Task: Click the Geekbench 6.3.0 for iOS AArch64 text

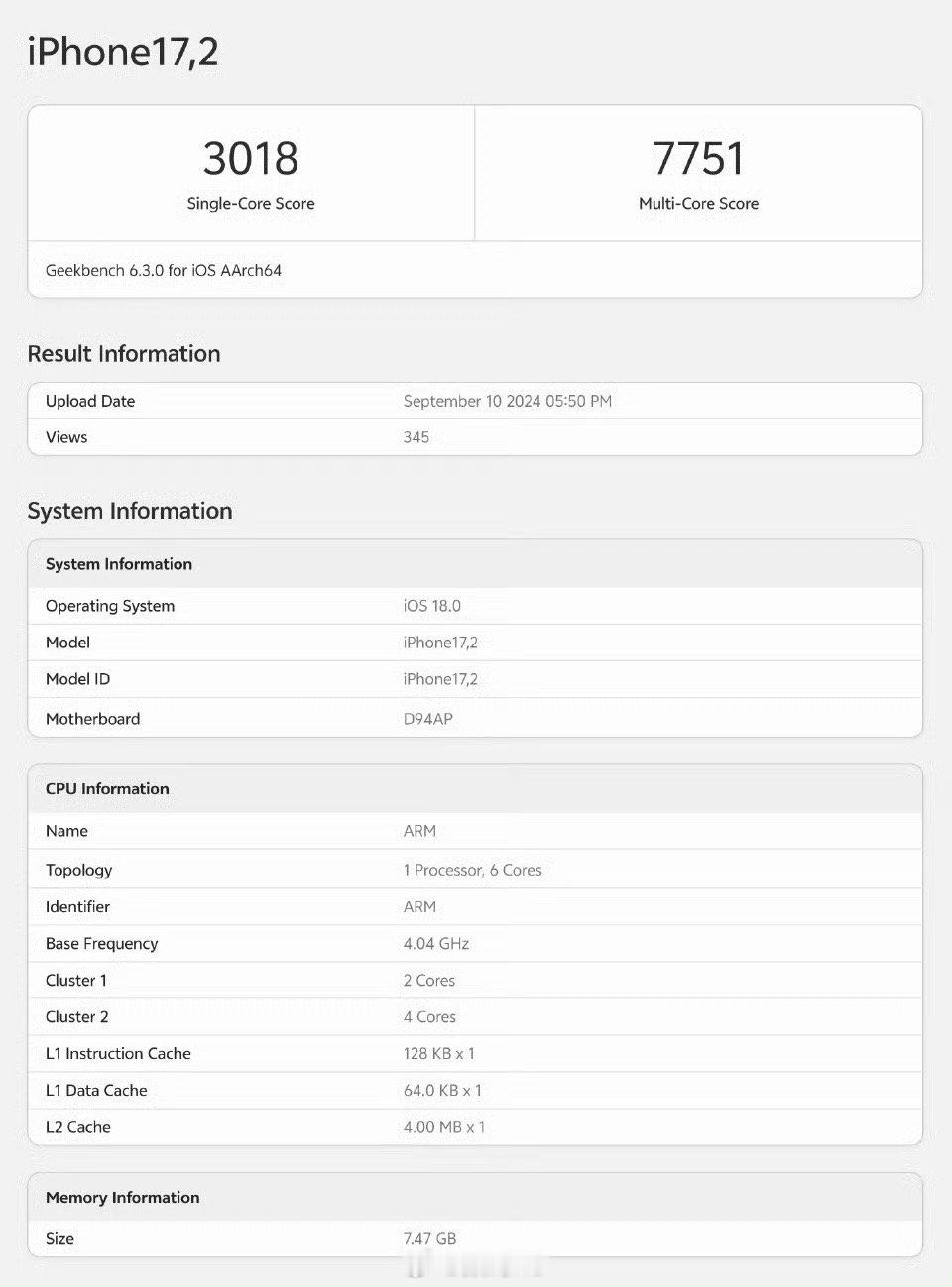Action: coord(164,270)
